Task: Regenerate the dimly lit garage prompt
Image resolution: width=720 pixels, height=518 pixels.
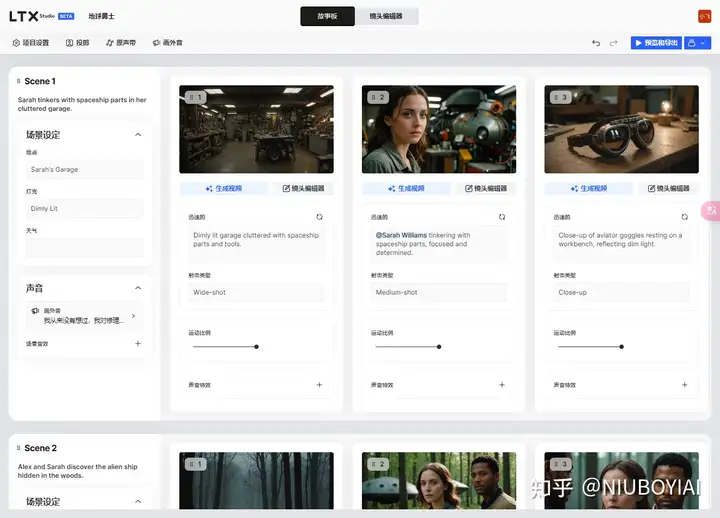Action: 319,217
